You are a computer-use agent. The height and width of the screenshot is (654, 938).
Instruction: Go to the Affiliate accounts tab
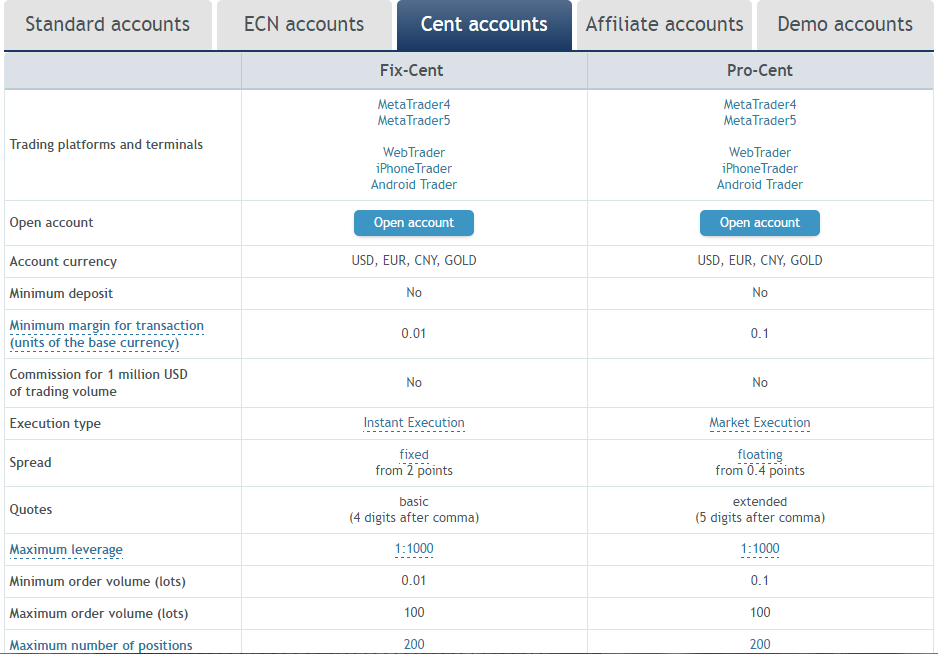pos(664,25)
